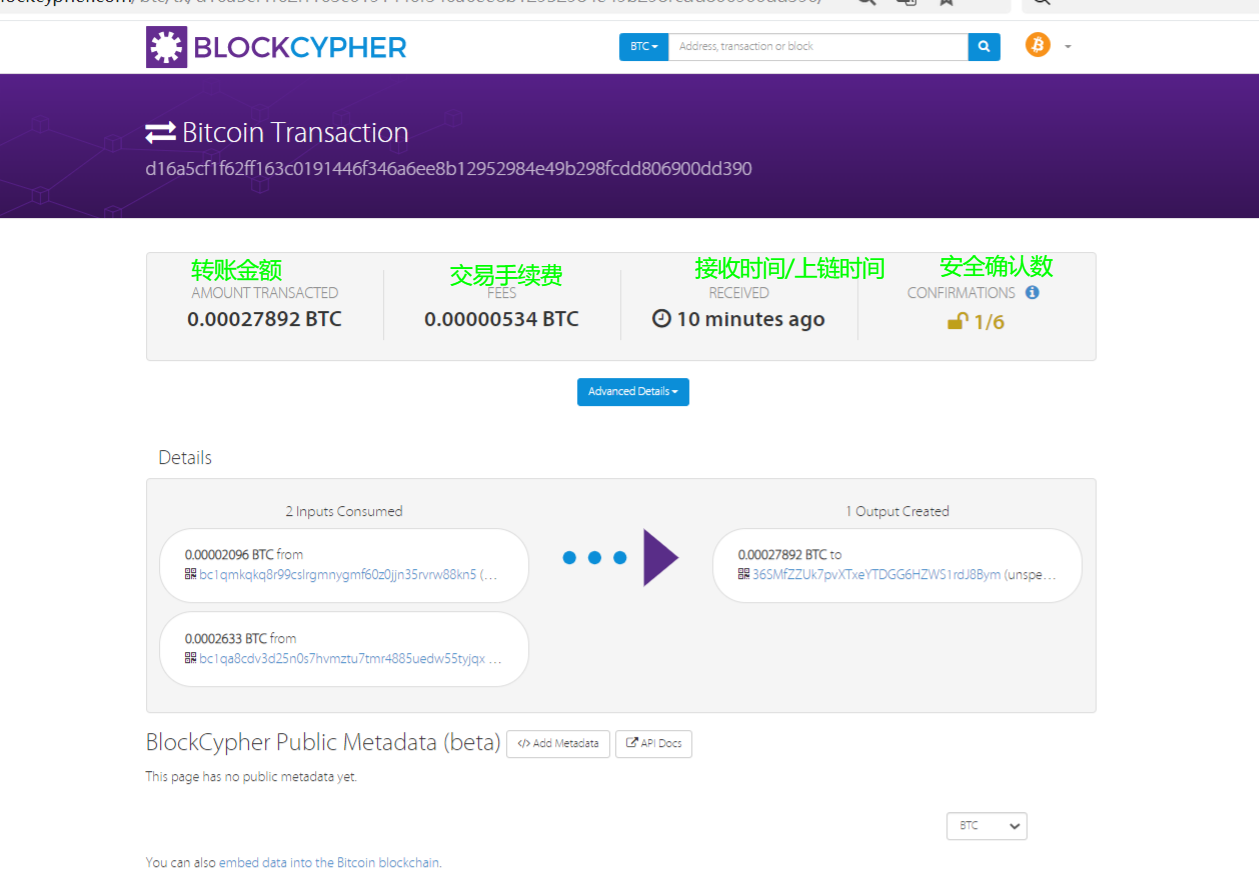Click the BlockCypher logo
The image size is (1259, 877).
[x=276, y=47]
